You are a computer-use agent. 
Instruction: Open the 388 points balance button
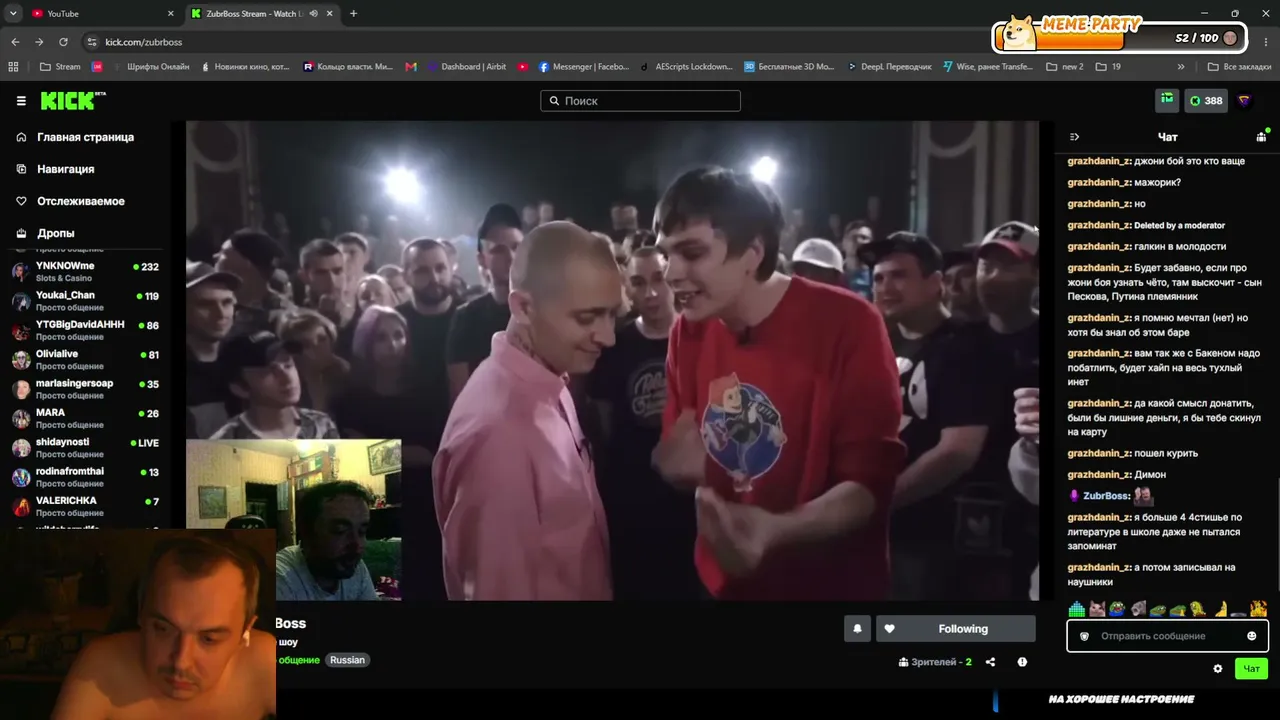pyautogui.click(x=1206, y=101)
